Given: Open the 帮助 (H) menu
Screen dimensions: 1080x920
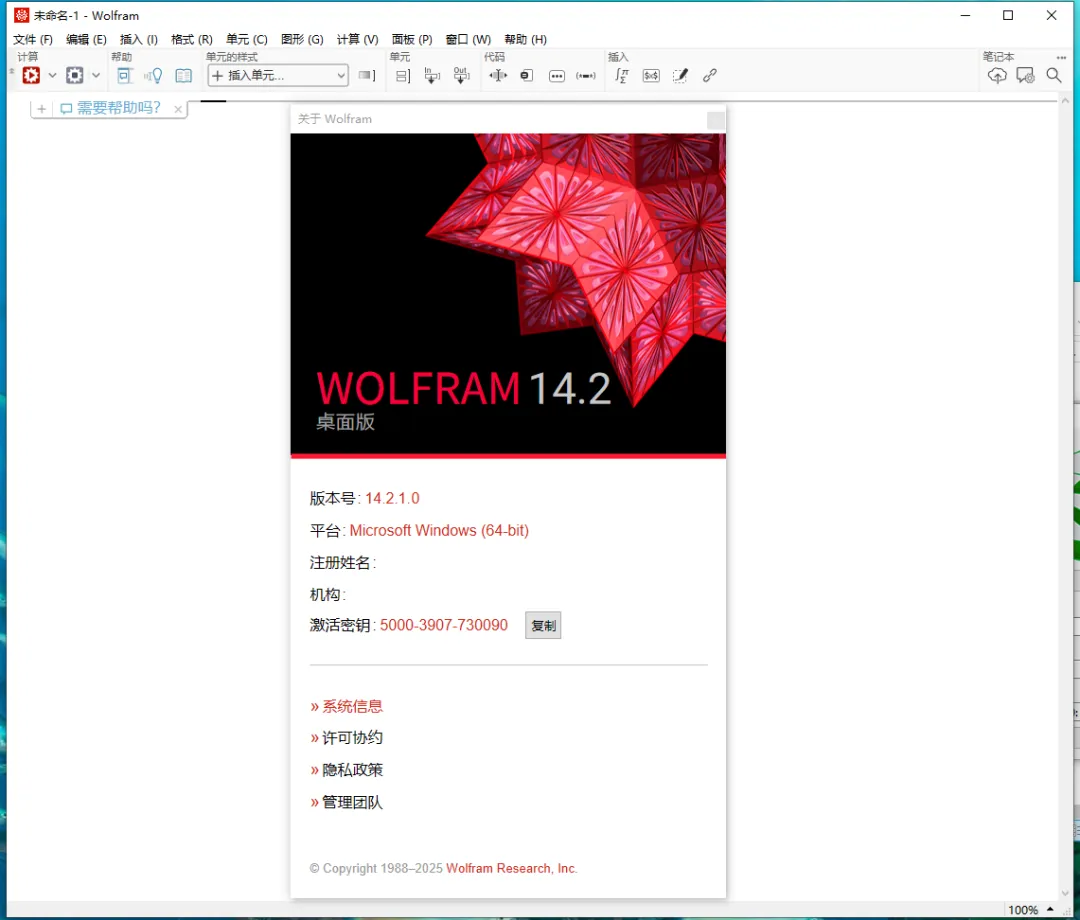Looking at the screenshot, I should 526,39.
